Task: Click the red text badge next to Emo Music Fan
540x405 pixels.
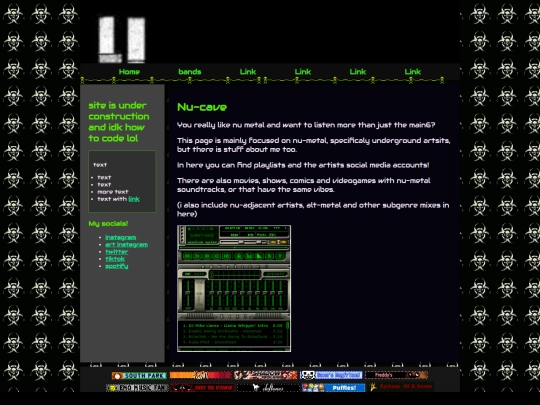Action: click(x=203, y=388)
